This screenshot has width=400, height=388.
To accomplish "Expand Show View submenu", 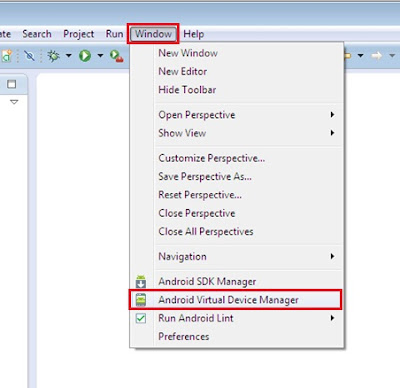I will point(237,133).
